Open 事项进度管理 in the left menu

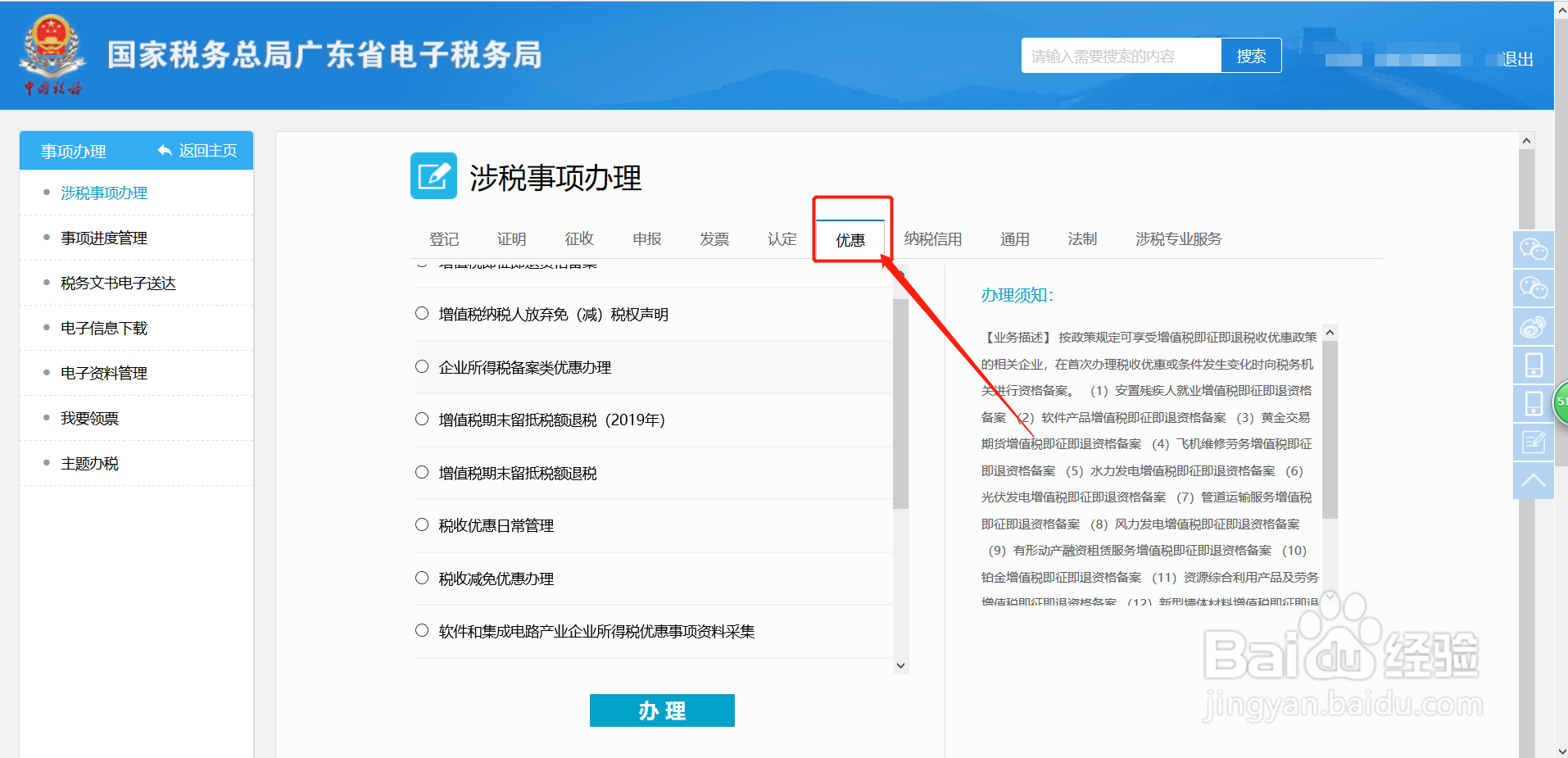[104, 238]
